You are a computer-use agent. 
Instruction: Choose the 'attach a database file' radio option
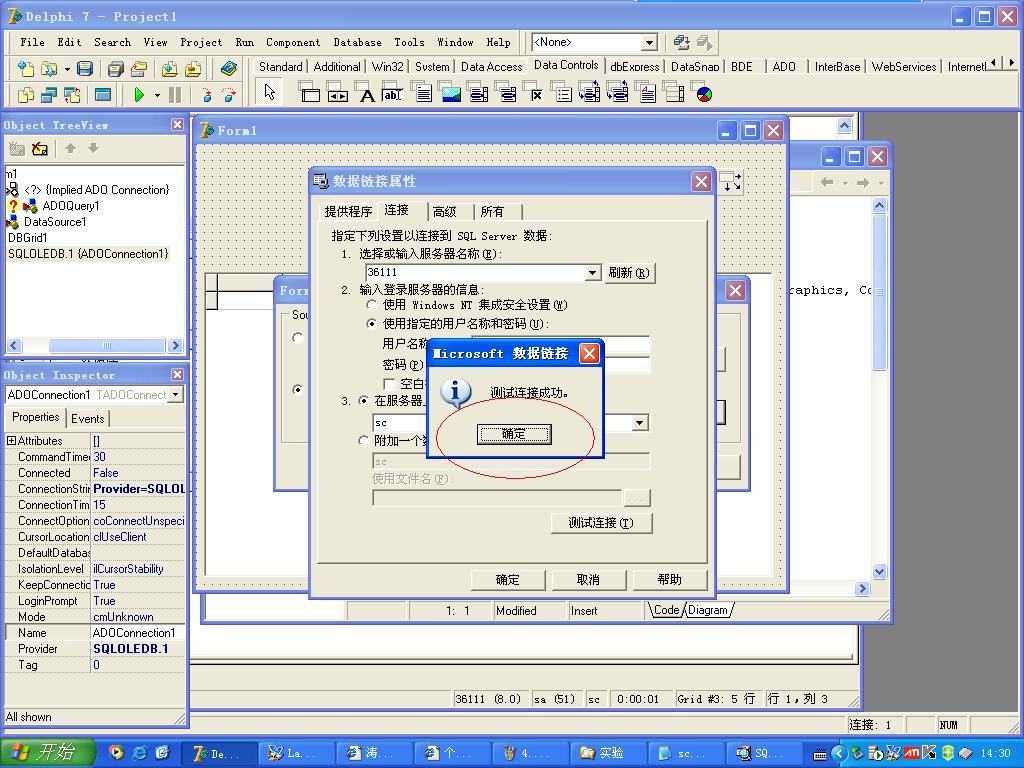364,441
